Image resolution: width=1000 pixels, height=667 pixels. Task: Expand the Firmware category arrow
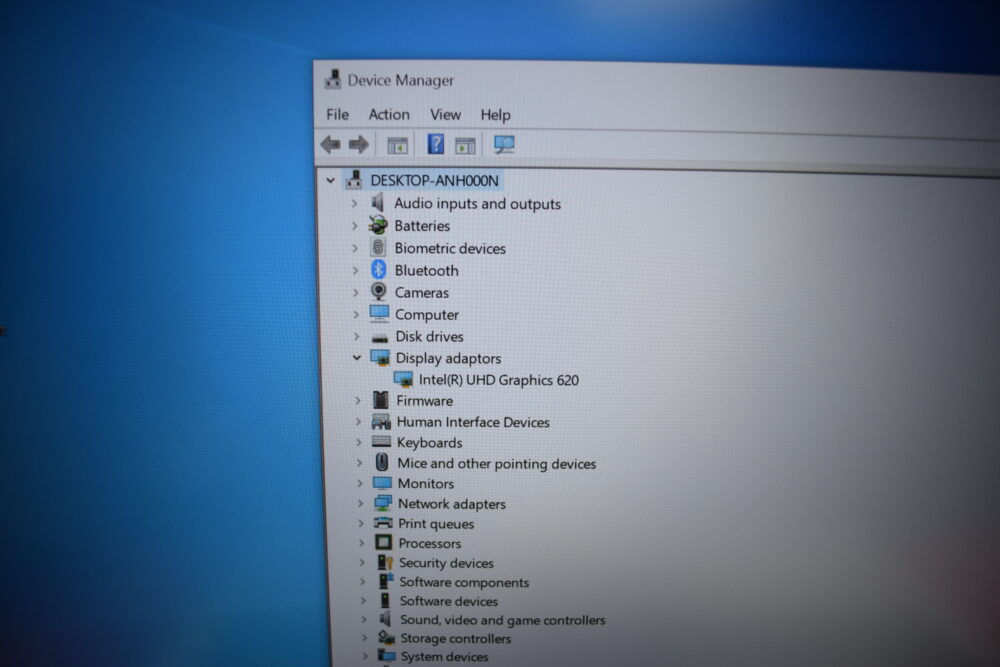pos(358,400)
